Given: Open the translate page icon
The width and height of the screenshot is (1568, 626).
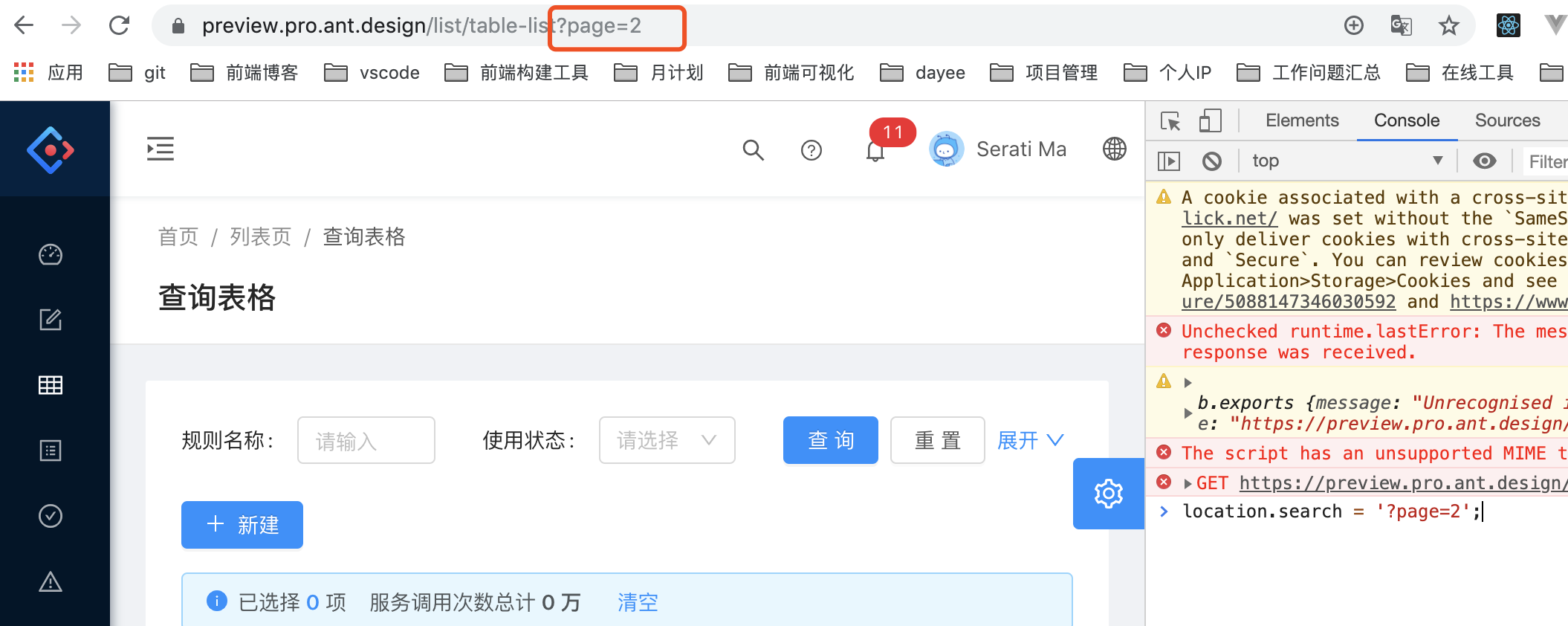Looking at the screenshot, I should [1401, 26].
